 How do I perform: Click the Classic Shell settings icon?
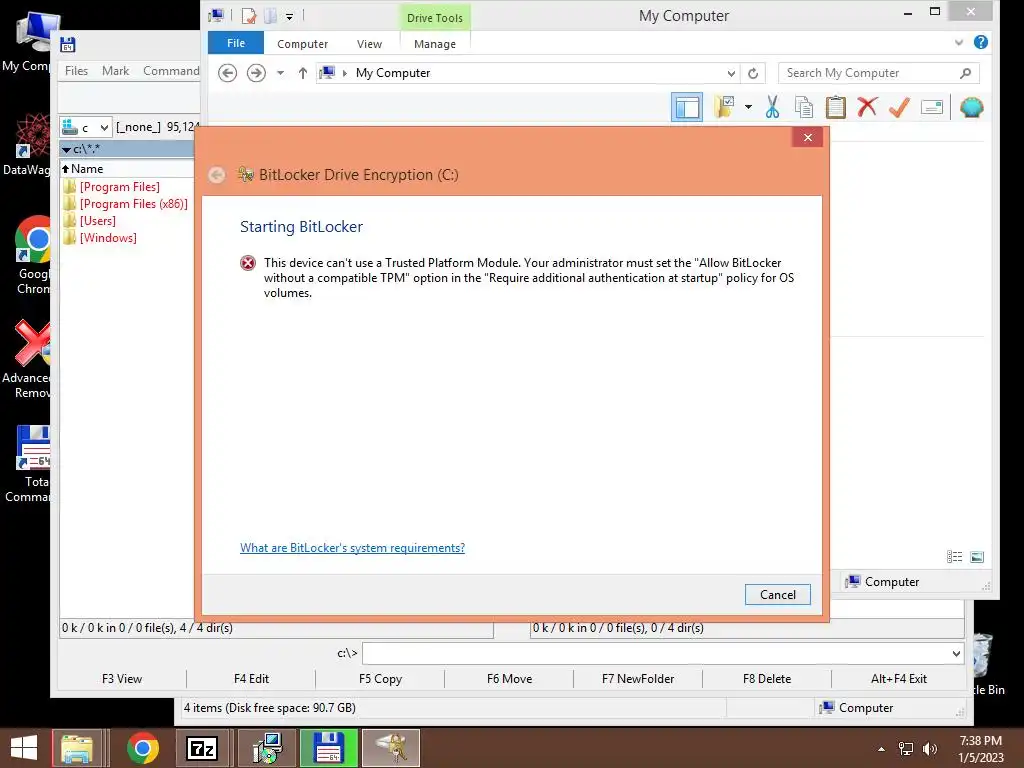[971, 106]
